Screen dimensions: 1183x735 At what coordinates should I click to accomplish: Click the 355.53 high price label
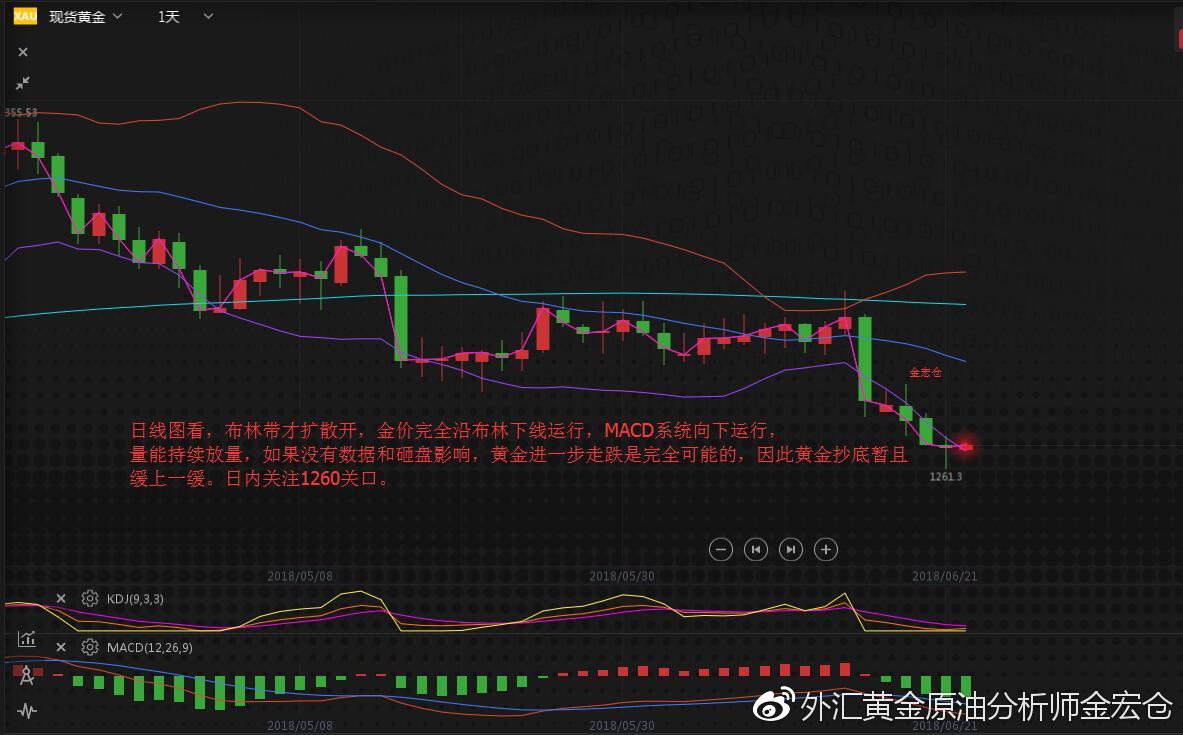(x=20, y=112)
